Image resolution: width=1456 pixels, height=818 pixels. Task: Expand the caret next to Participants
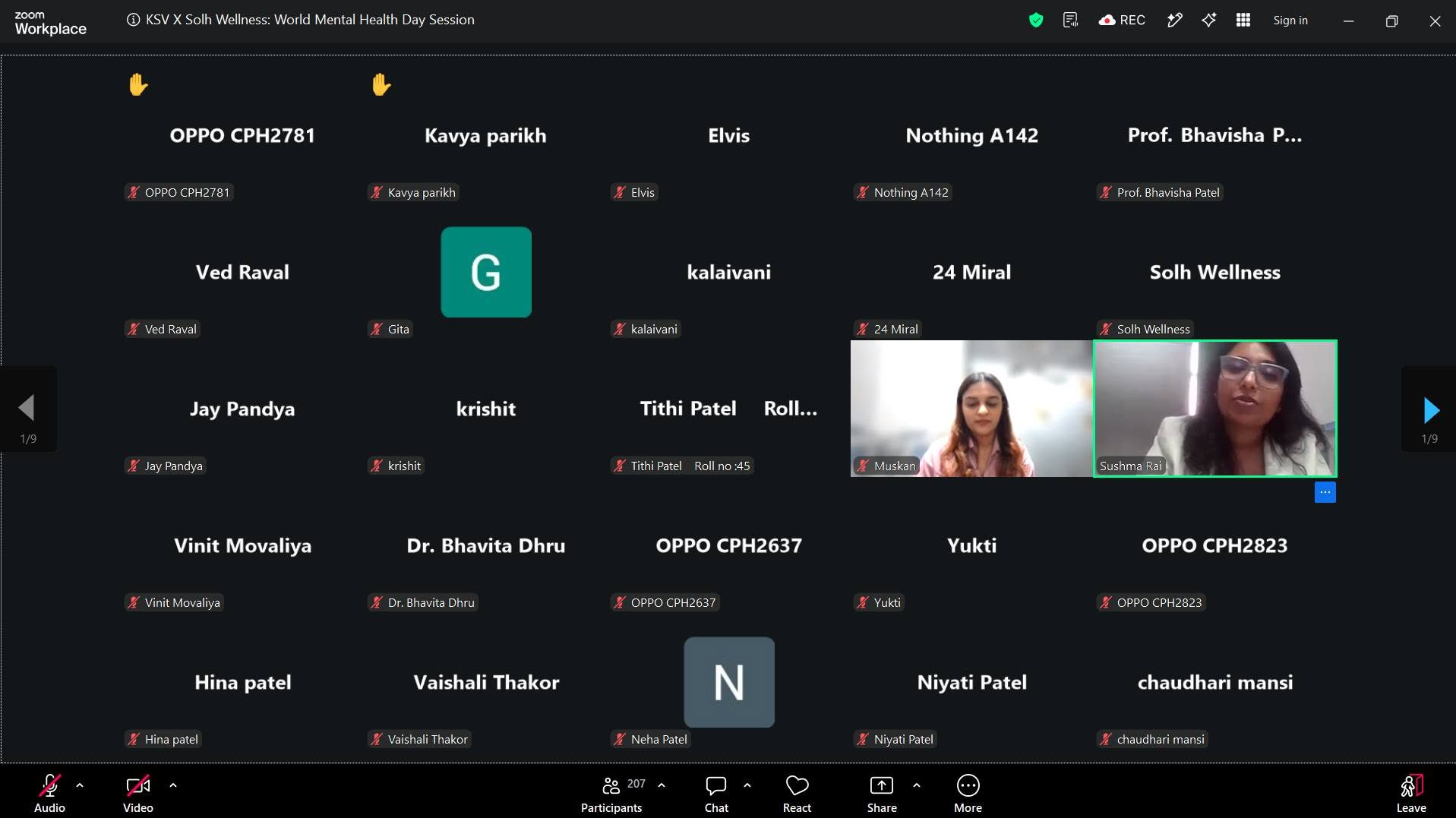[662, 785]
